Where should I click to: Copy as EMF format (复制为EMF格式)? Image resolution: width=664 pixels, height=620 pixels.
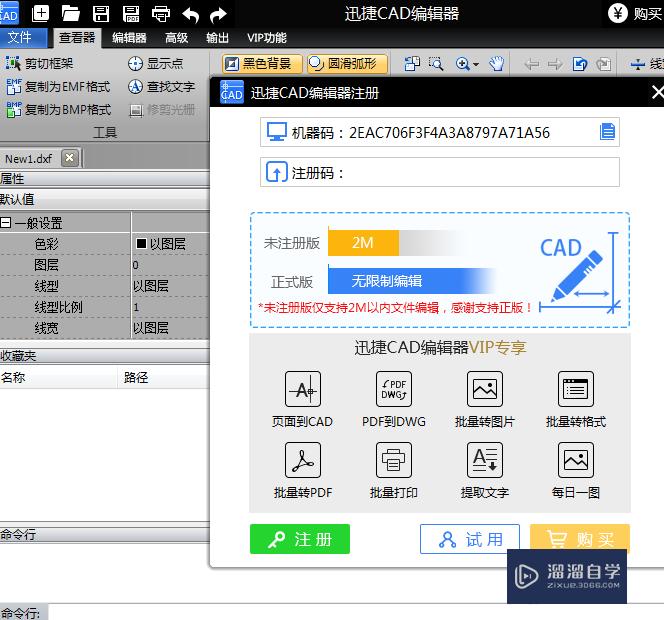58,86
